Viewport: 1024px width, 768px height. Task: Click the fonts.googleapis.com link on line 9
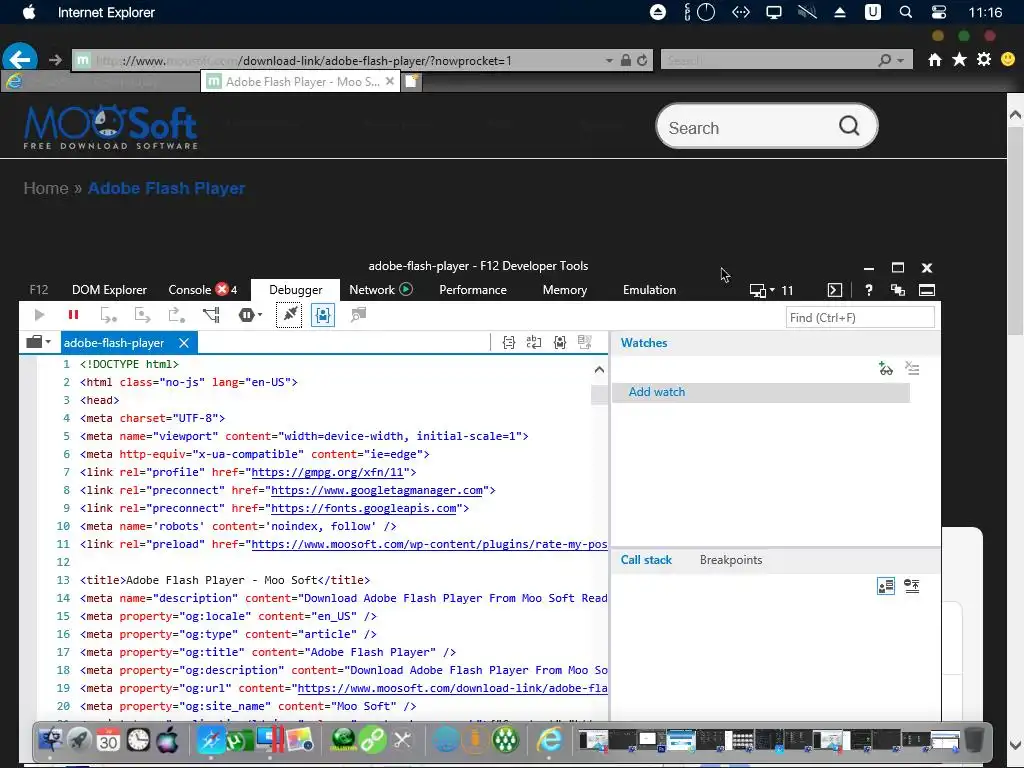coord(364,508)
